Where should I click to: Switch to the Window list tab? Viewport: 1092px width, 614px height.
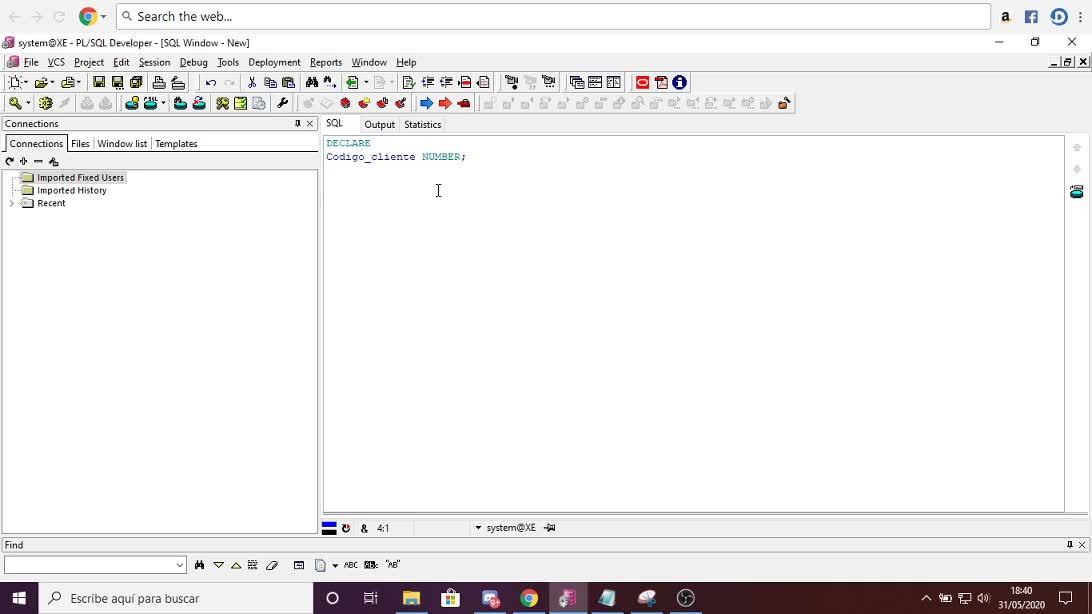tap(122, 143)
